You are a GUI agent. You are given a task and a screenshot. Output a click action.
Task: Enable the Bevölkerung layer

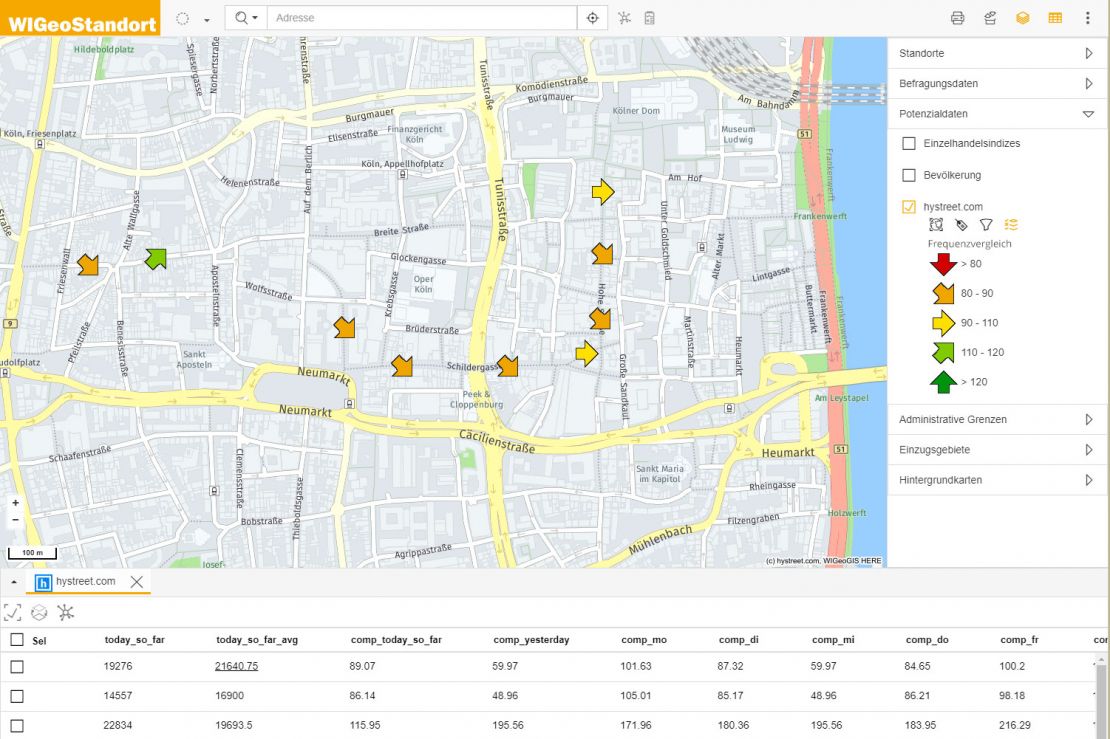(x=909, y=175)
